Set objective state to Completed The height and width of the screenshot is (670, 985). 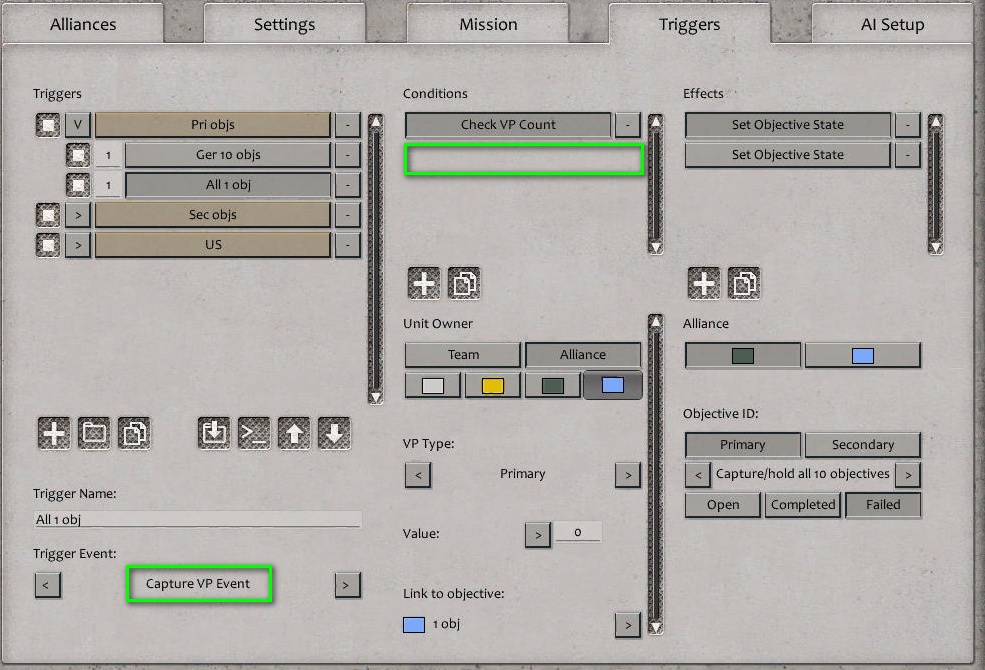click(803, 505)
